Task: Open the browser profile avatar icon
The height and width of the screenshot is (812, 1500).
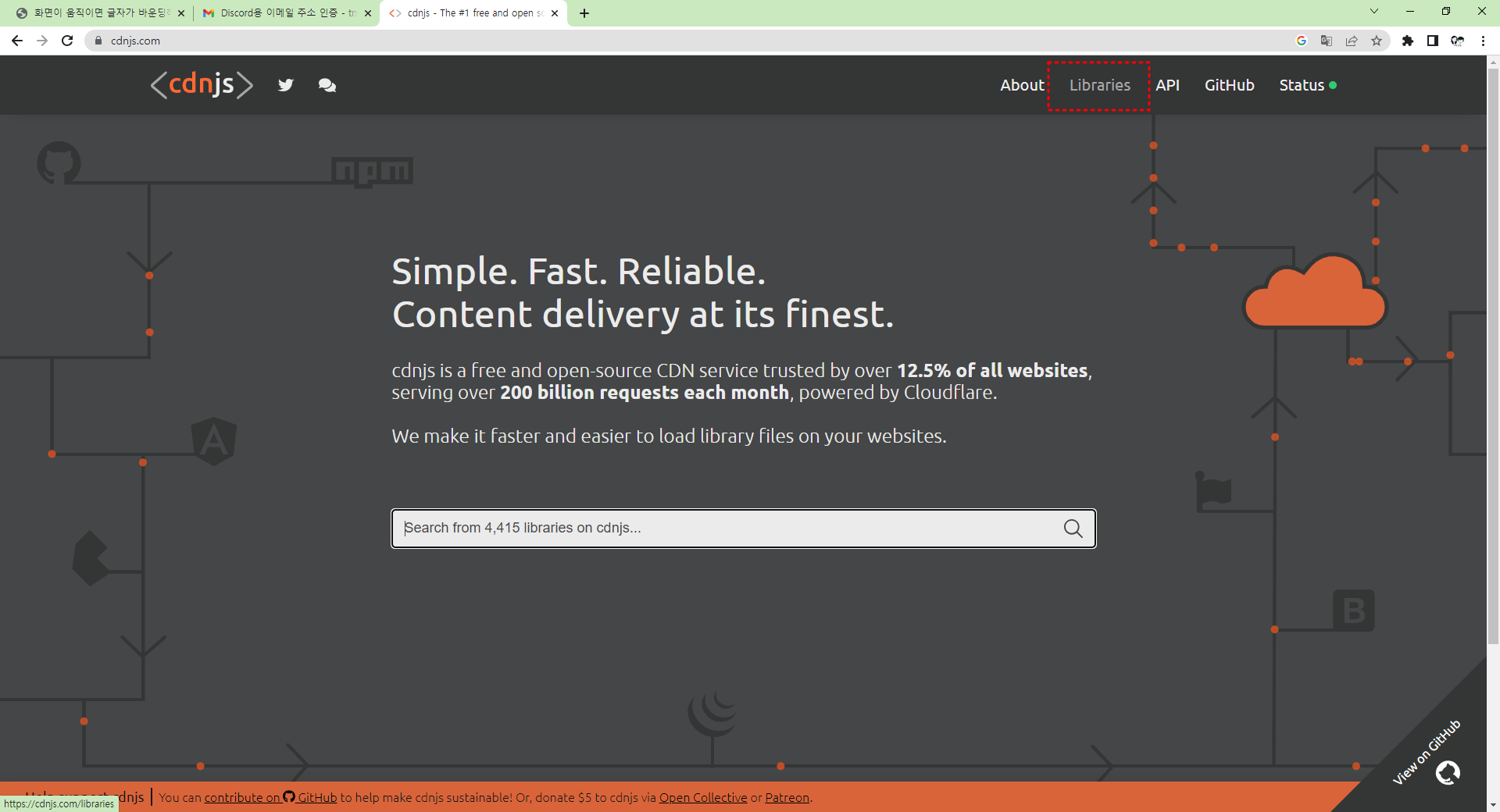Action: 1458,41
